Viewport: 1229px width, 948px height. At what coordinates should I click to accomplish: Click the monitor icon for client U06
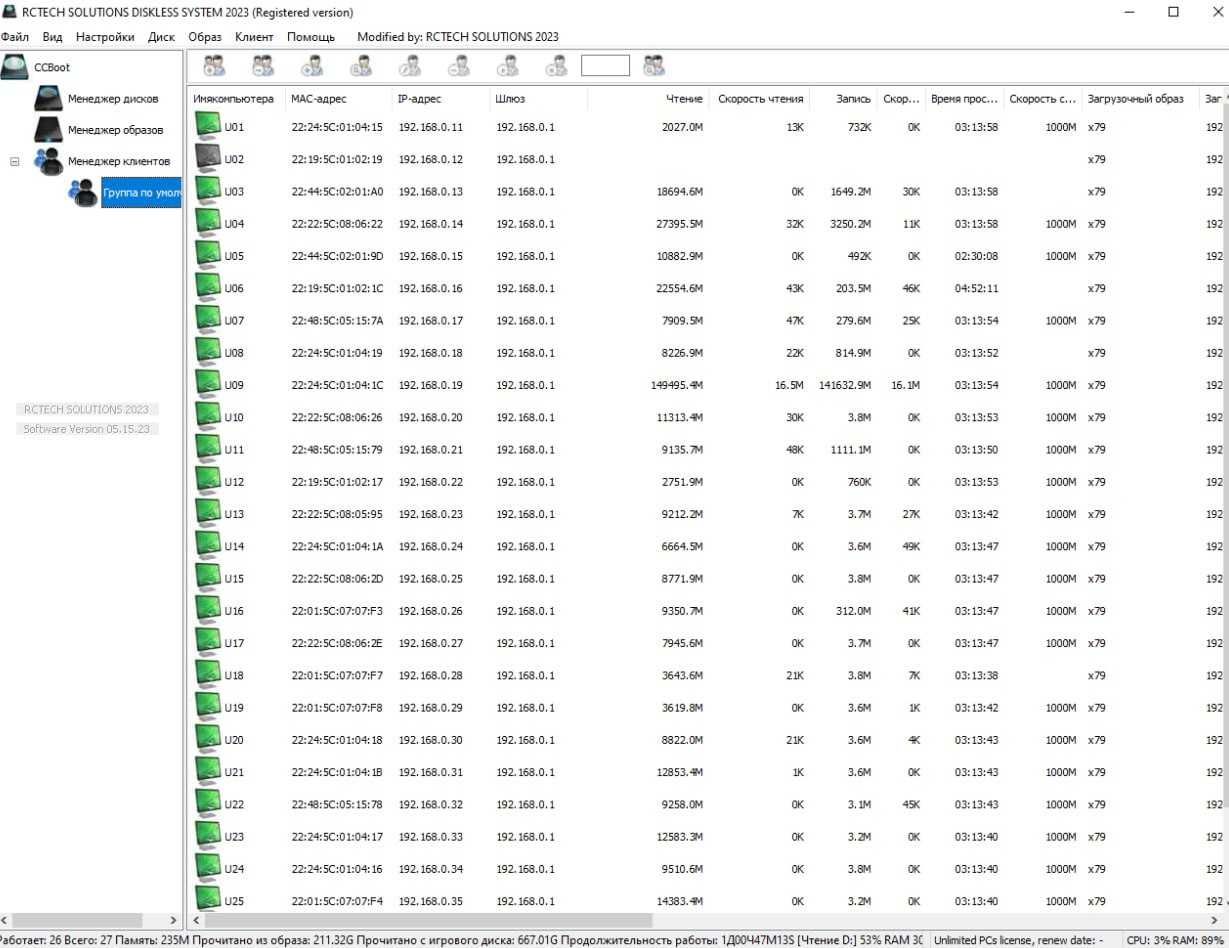pyautogui.click(x=207, y=287)
